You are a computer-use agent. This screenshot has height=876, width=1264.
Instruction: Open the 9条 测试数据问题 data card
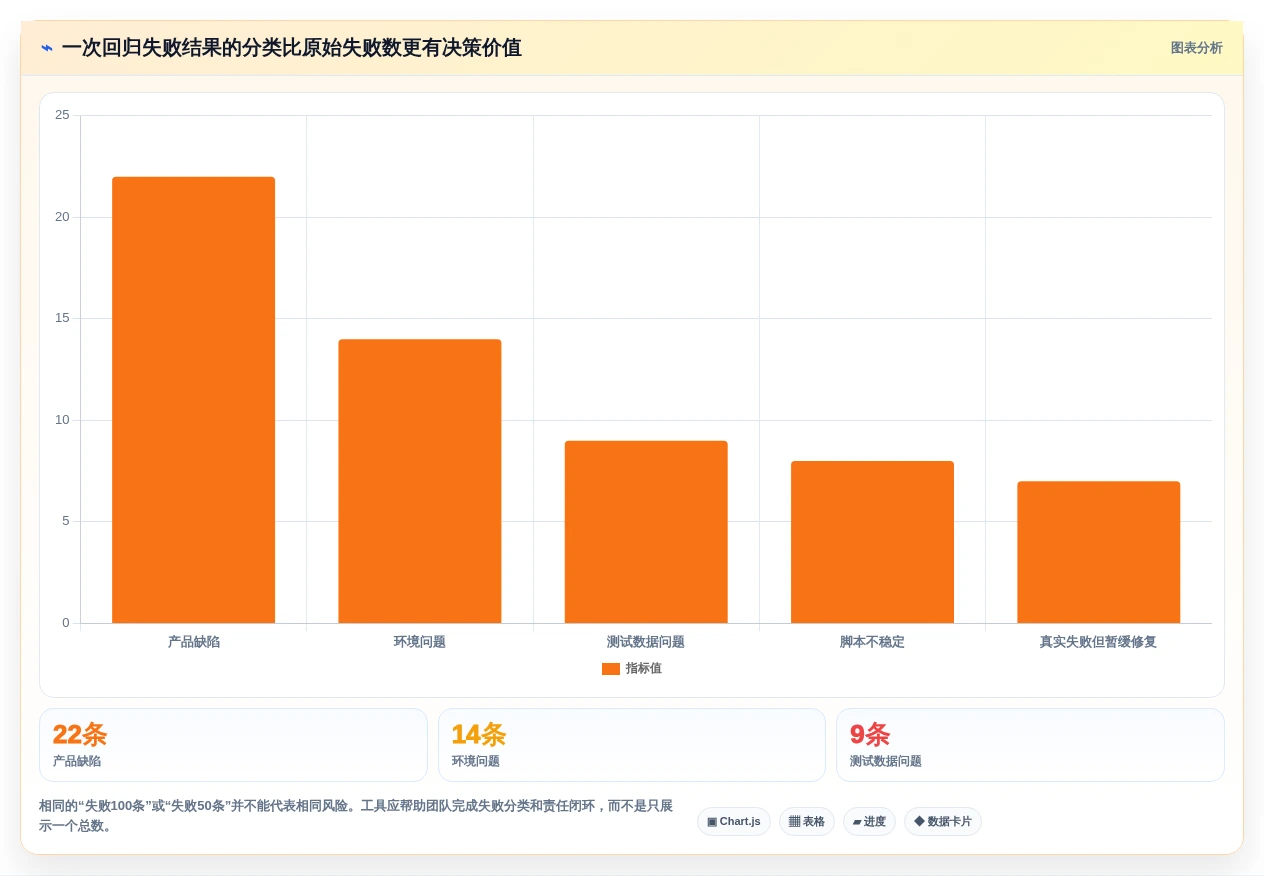point(1030,745)
